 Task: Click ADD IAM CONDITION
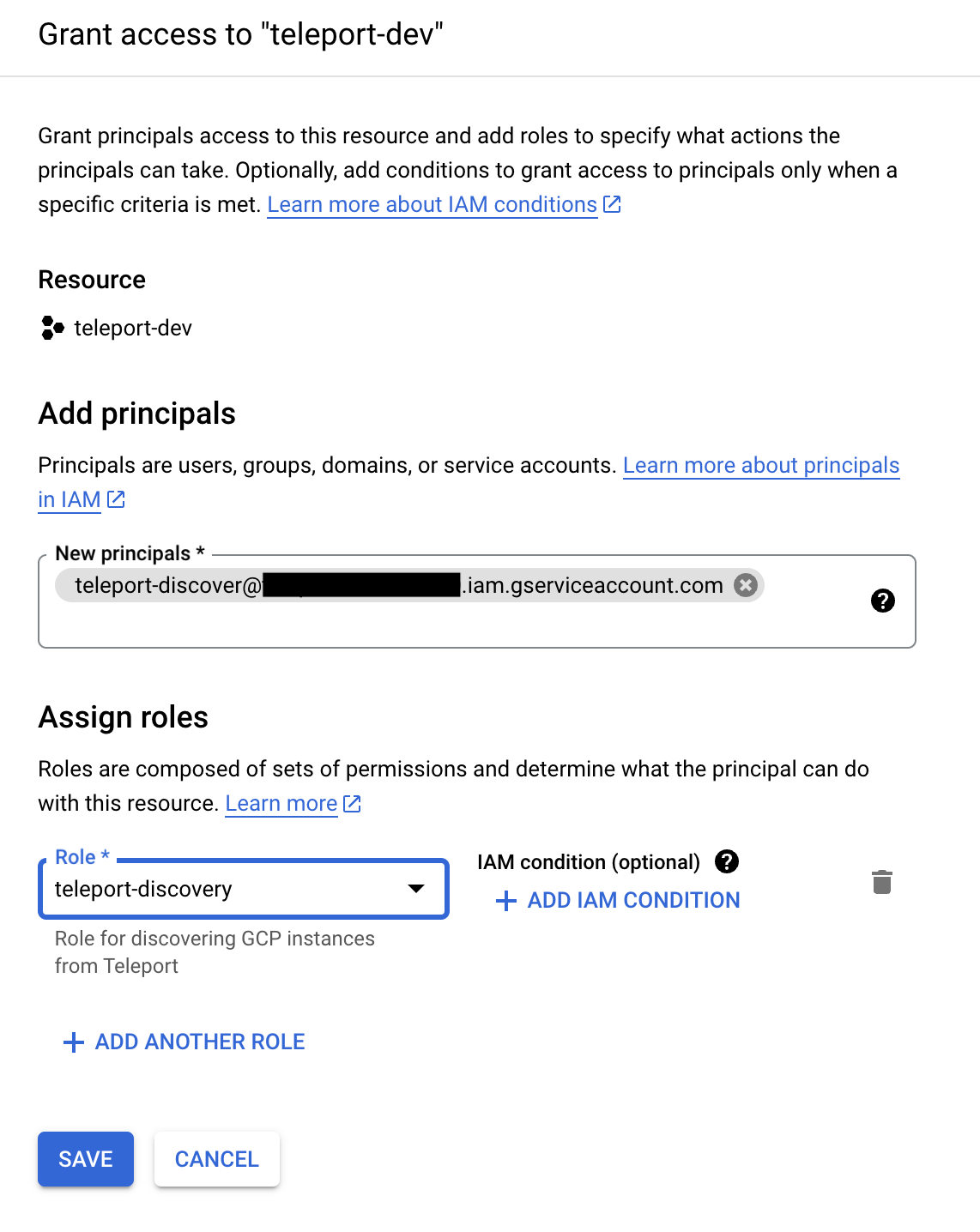tap(633, 900)
